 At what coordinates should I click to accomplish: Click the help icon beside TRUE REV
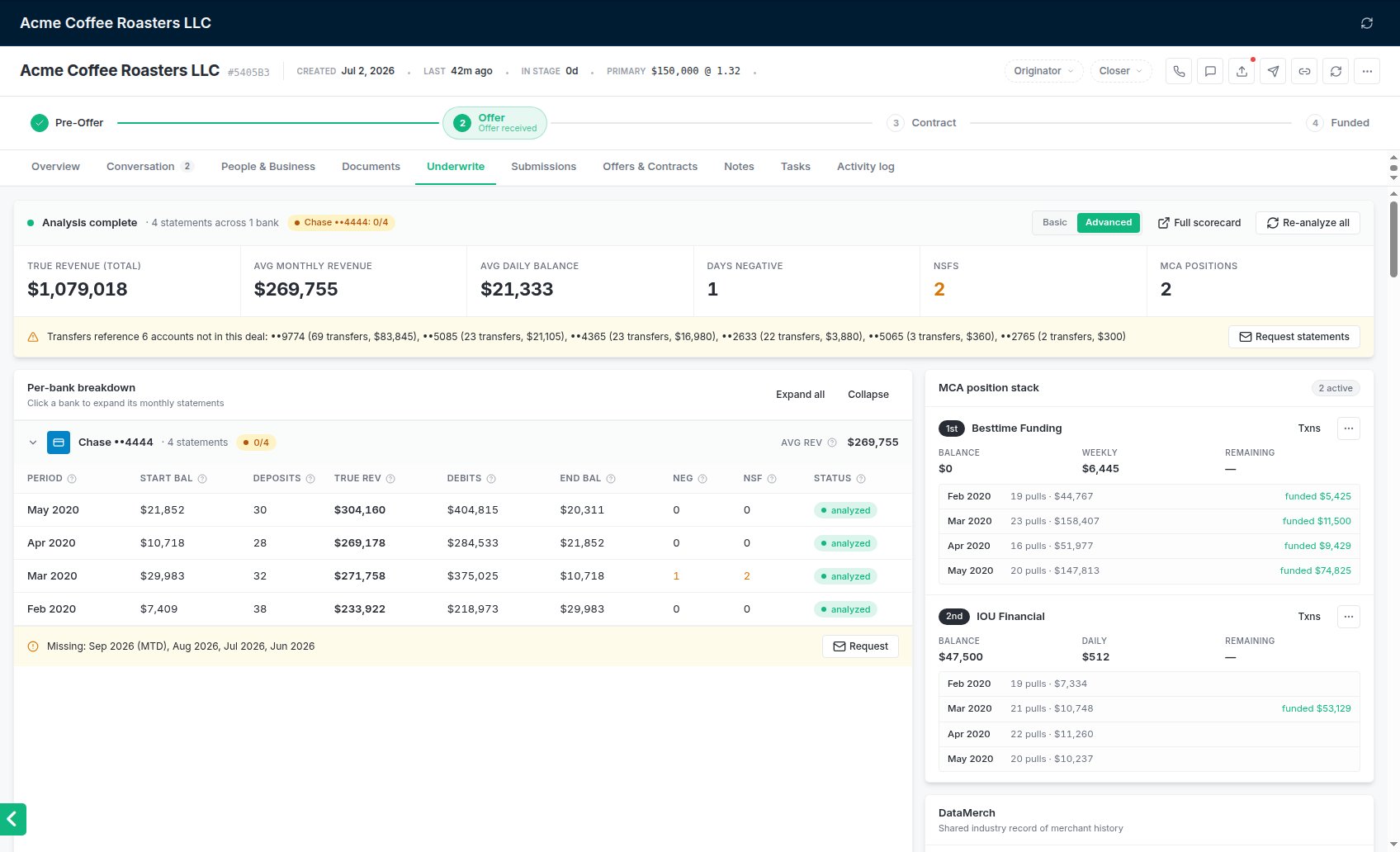(390, 479)
